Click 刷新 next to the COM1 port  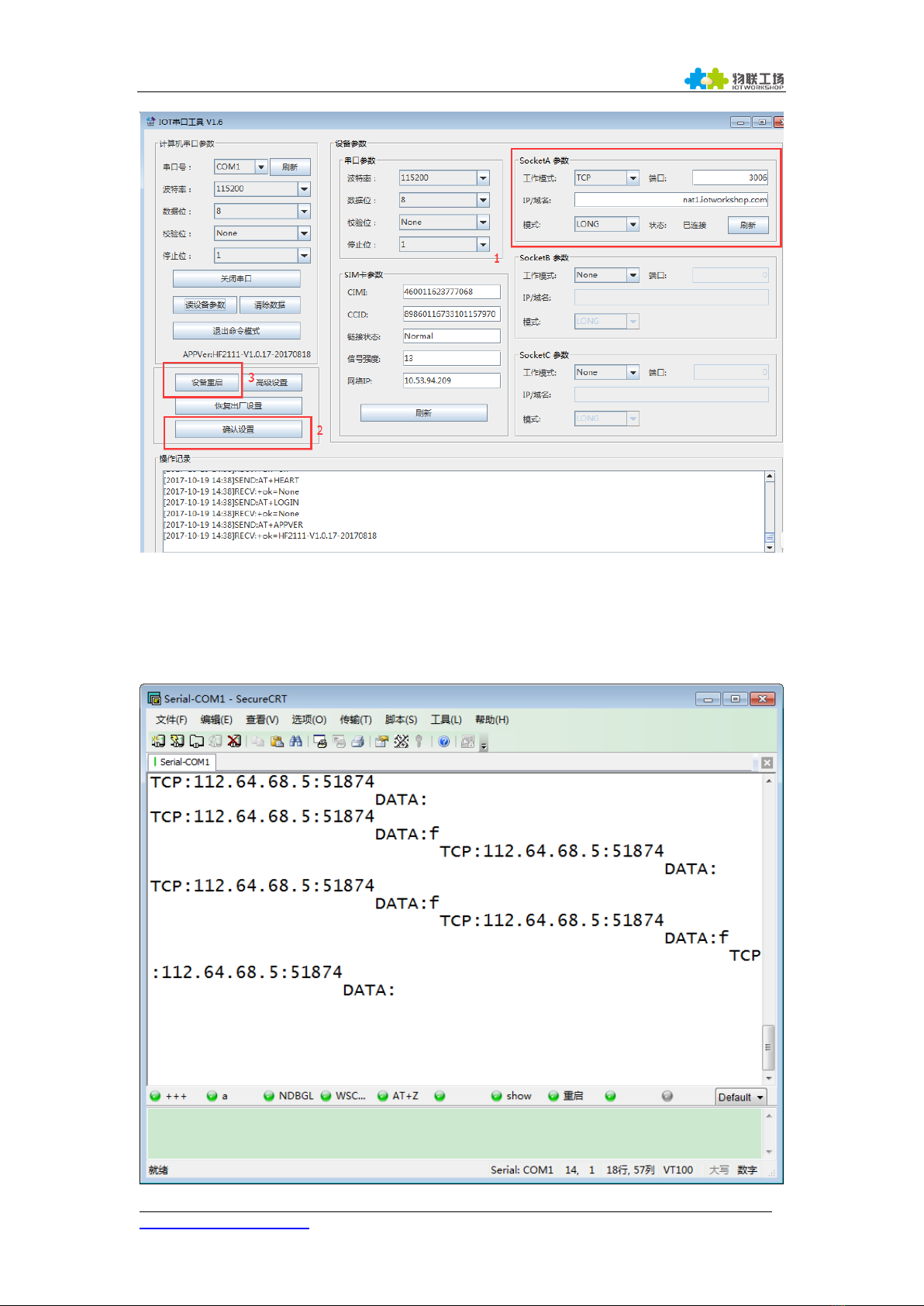[290, 167]
